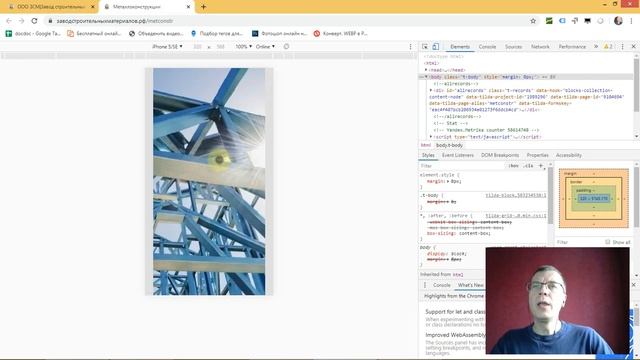Open the iPhone 5/SE device dropdown
640x360 pixels.
[x=167, y=47]
